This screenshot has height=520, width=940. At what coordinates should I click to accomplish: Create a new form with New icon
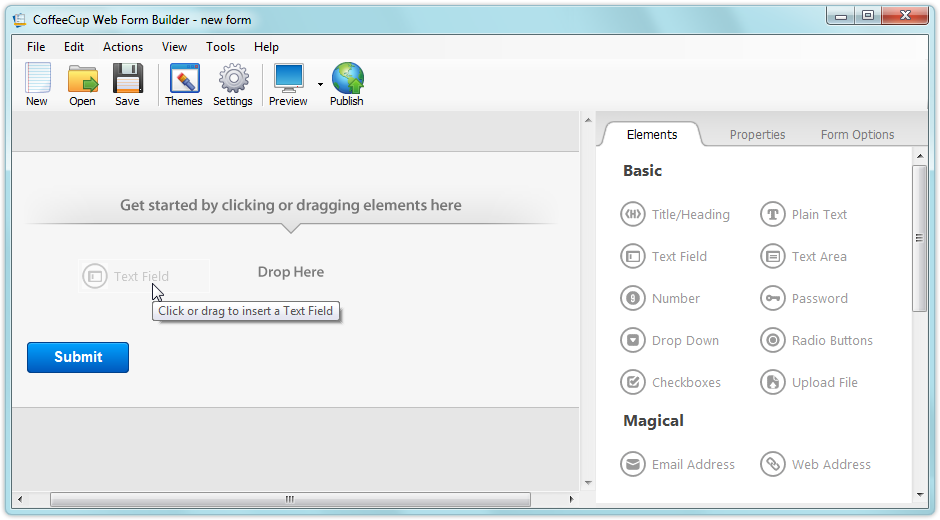37,85
